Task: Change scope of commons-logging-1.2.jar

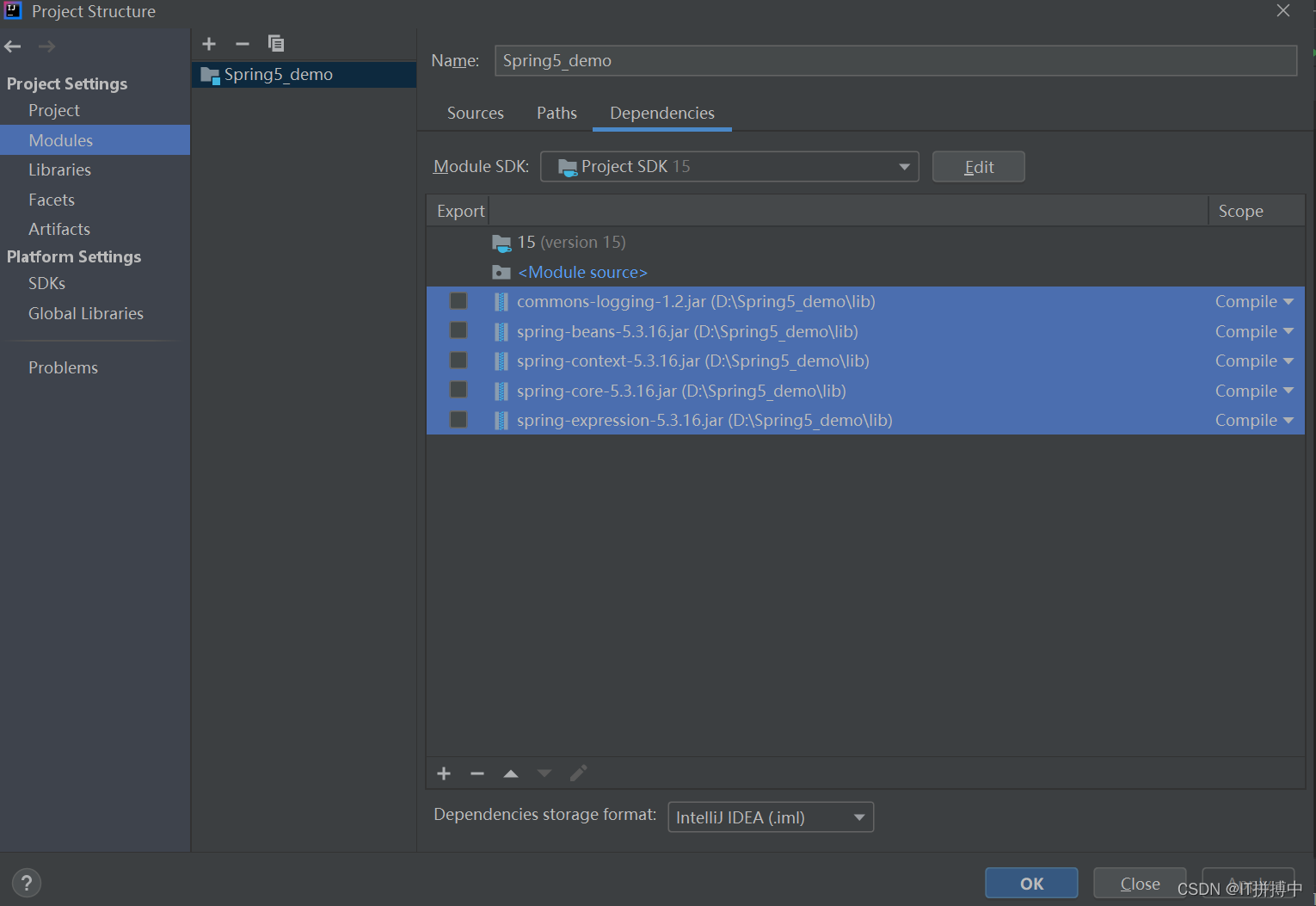Action: click(x=1254, y=302)
